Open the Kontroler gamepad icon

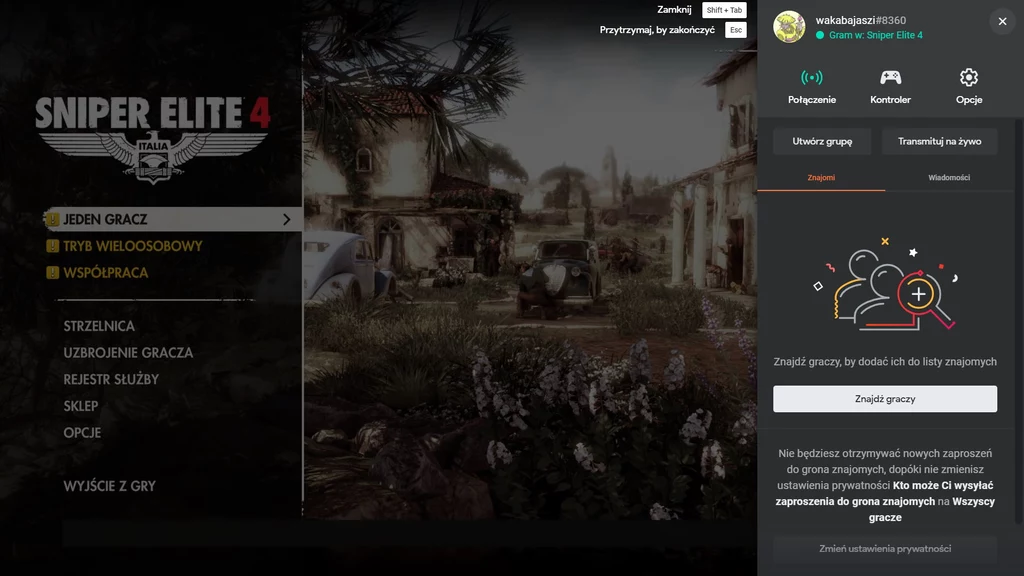tap(890, 86)
